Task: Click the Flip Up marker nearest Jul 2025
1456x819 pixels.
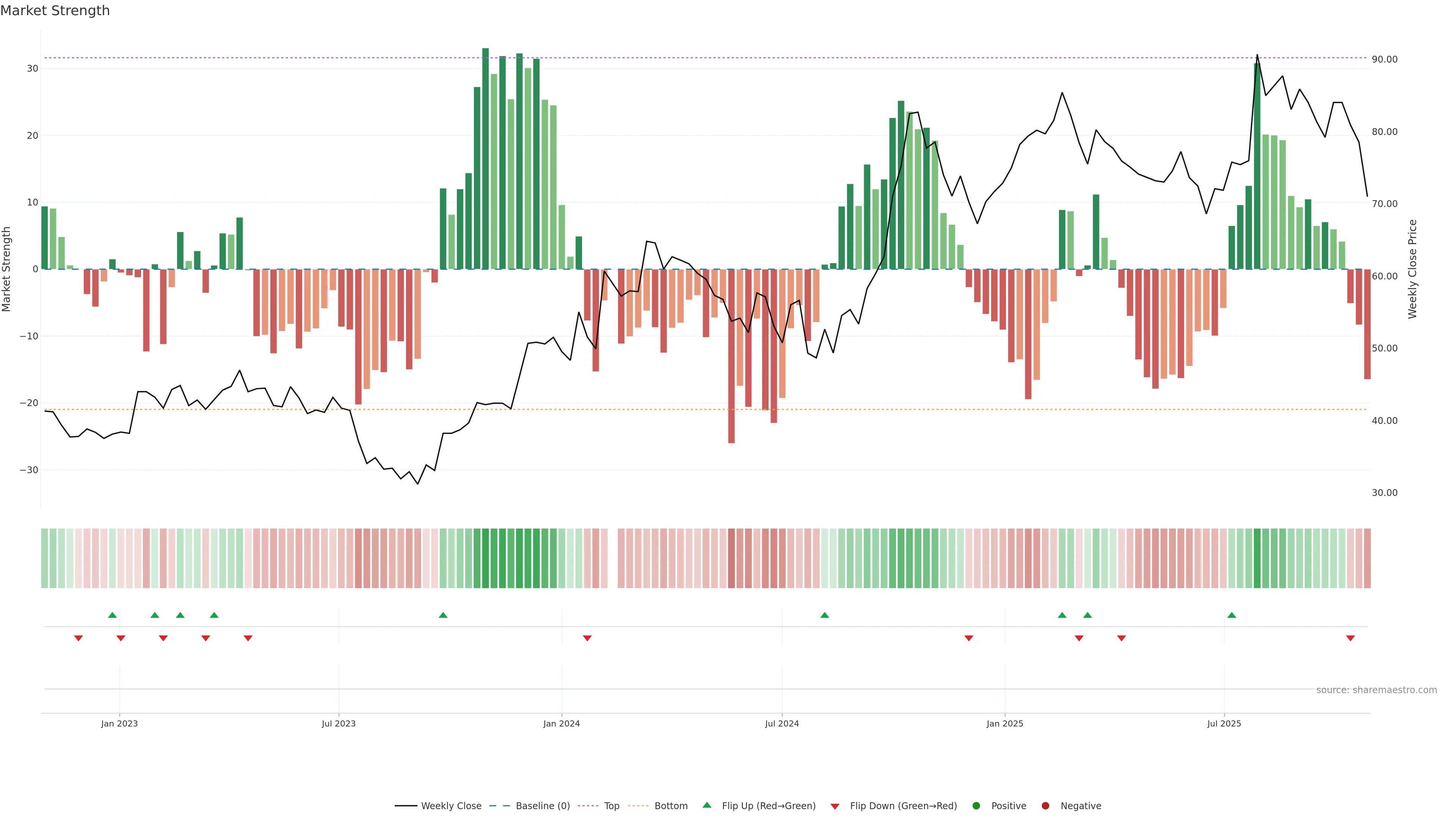Action: point(1232,615)
